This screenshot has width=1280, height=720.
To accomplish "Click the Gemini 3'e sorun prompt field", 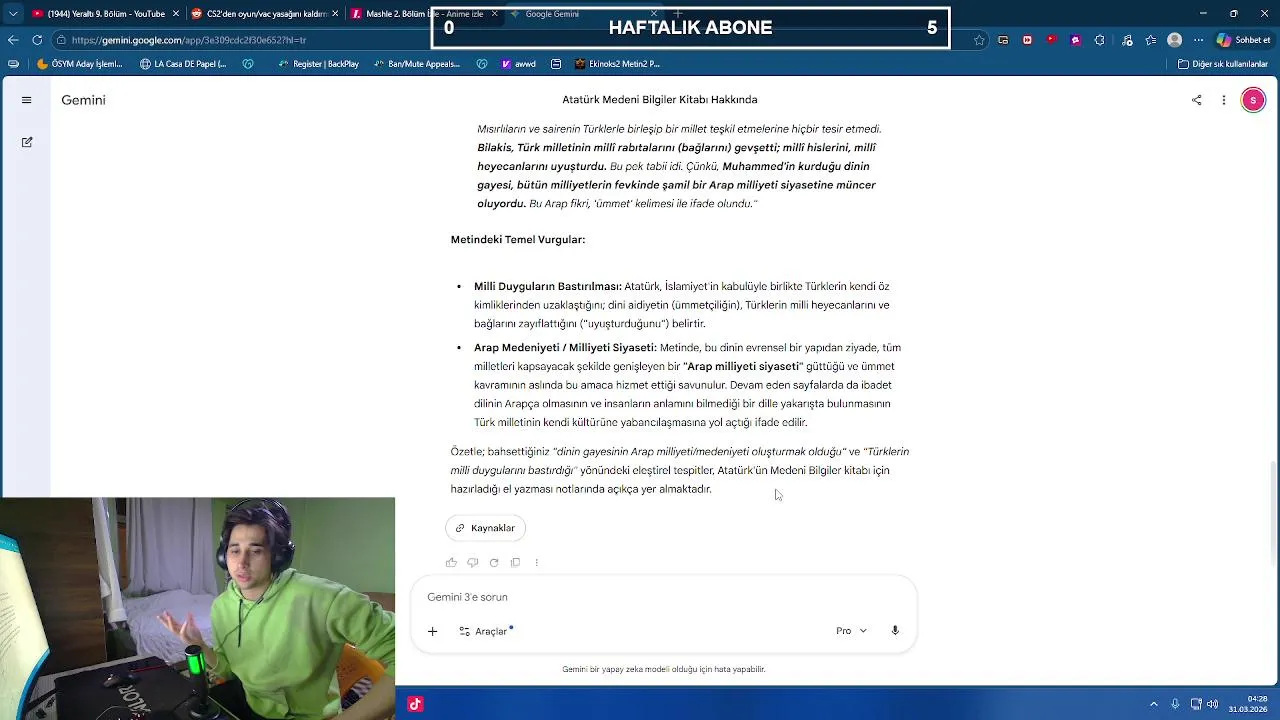I will point(664,597).
